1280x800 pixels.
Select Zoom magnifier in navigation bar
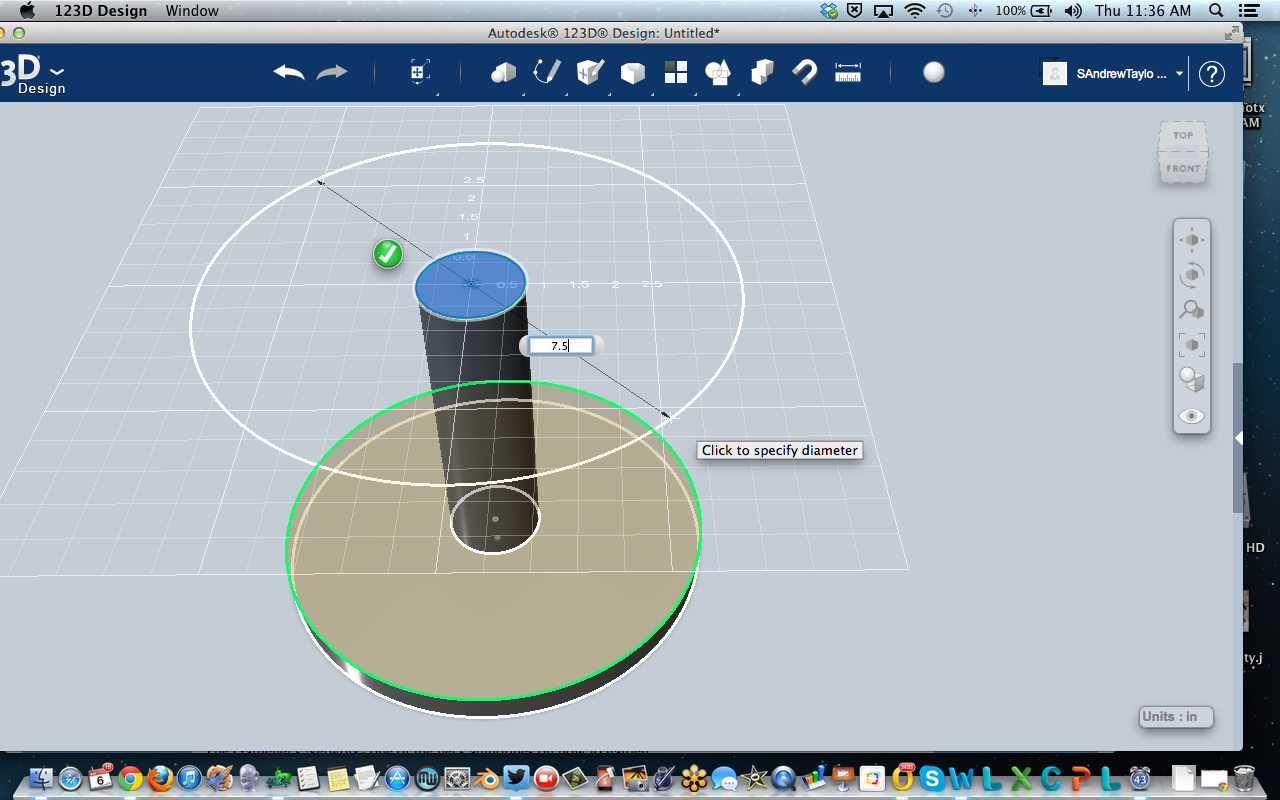pos(1191,310)
